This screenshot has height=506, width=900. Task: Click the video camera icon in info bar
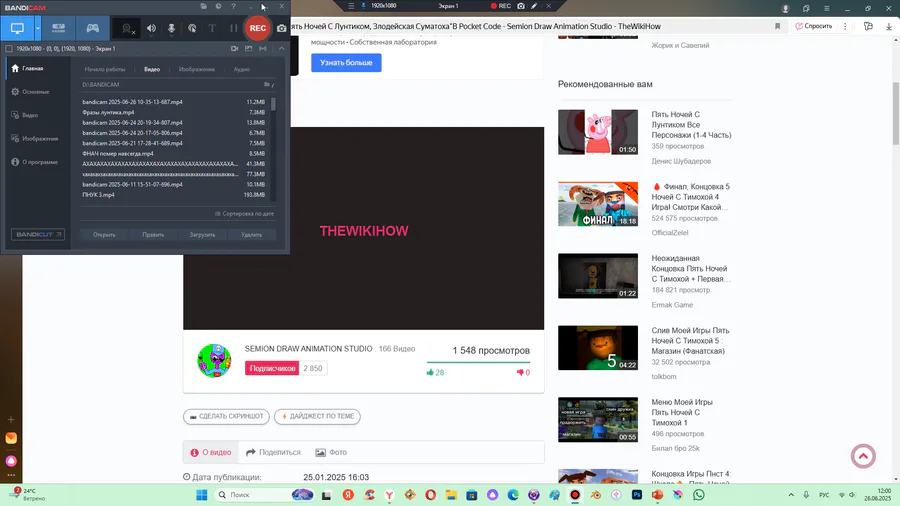click(234, 49)
